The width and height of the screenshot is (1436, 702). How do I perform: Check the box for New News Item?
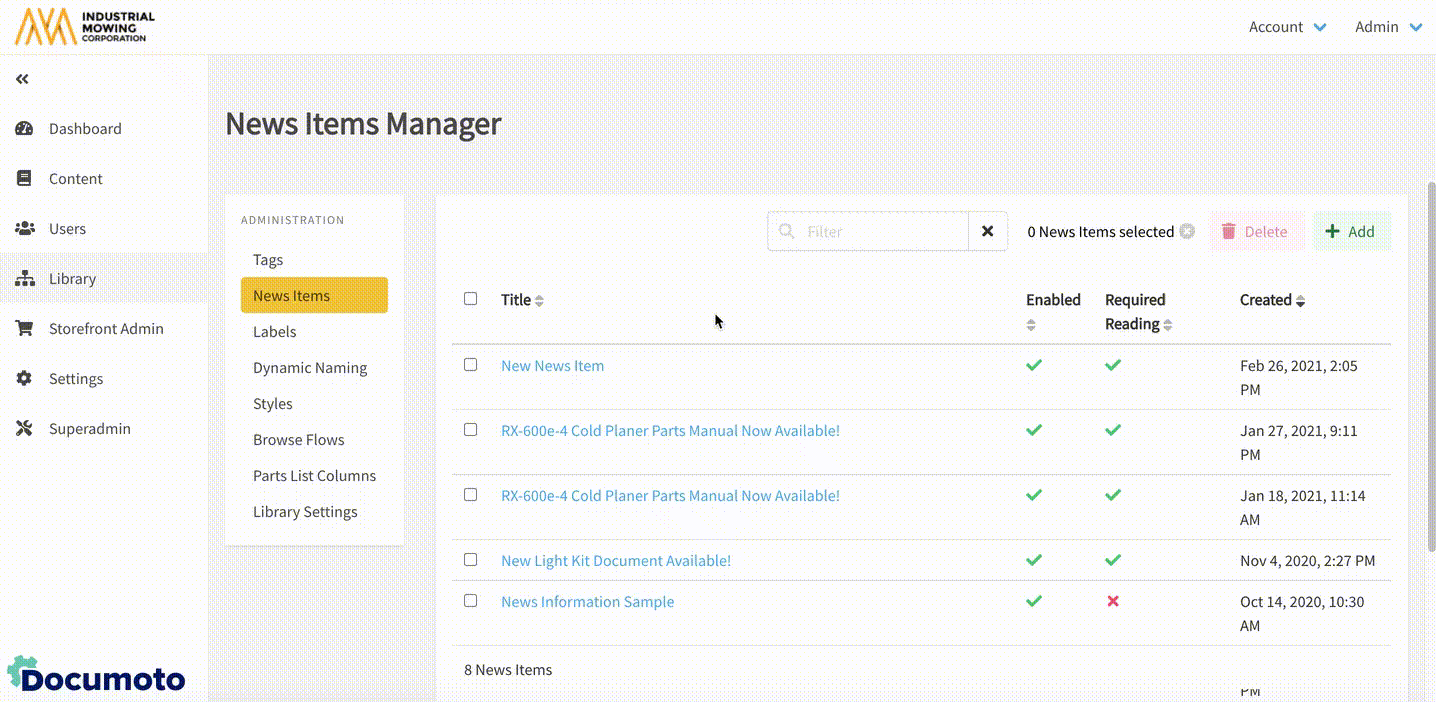click(x=471, y=365)
